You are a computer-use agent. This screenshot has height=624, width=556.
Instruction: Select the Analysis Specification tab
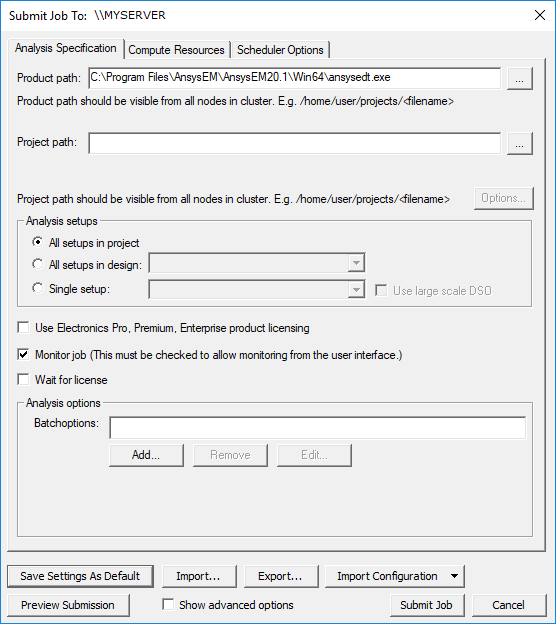pos(66,48)
